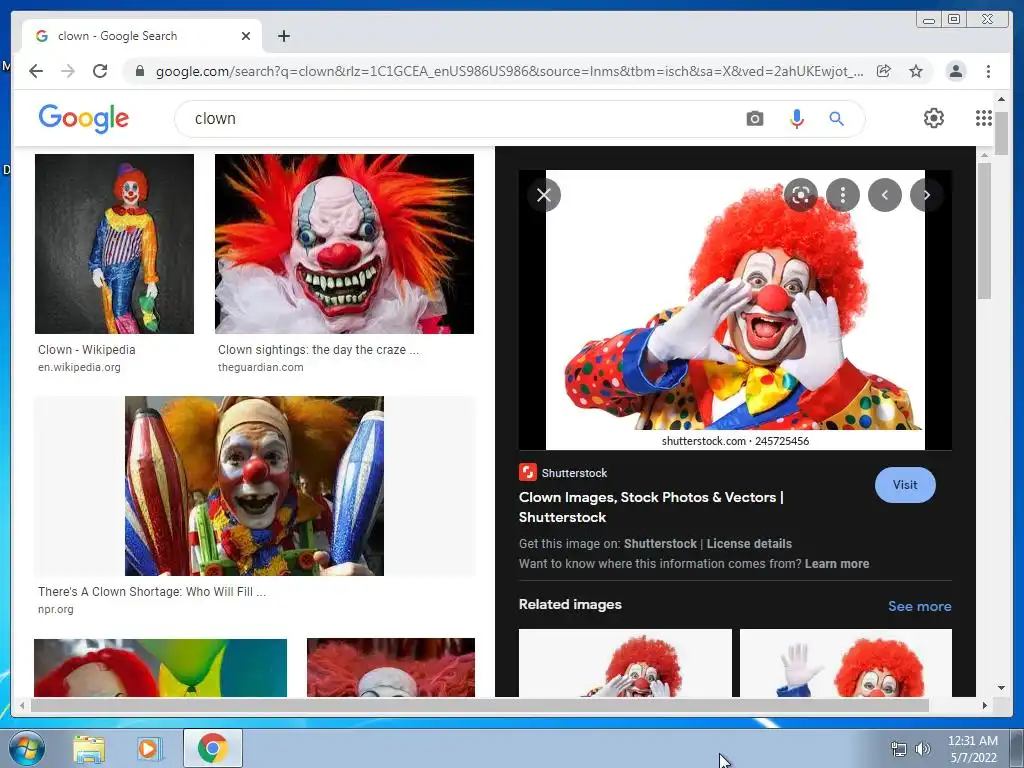Image resolution: width=1024 pixels, height=768 pixels.
Task: Launch Windows Media Player from taskbar
Action: (149, 749)
